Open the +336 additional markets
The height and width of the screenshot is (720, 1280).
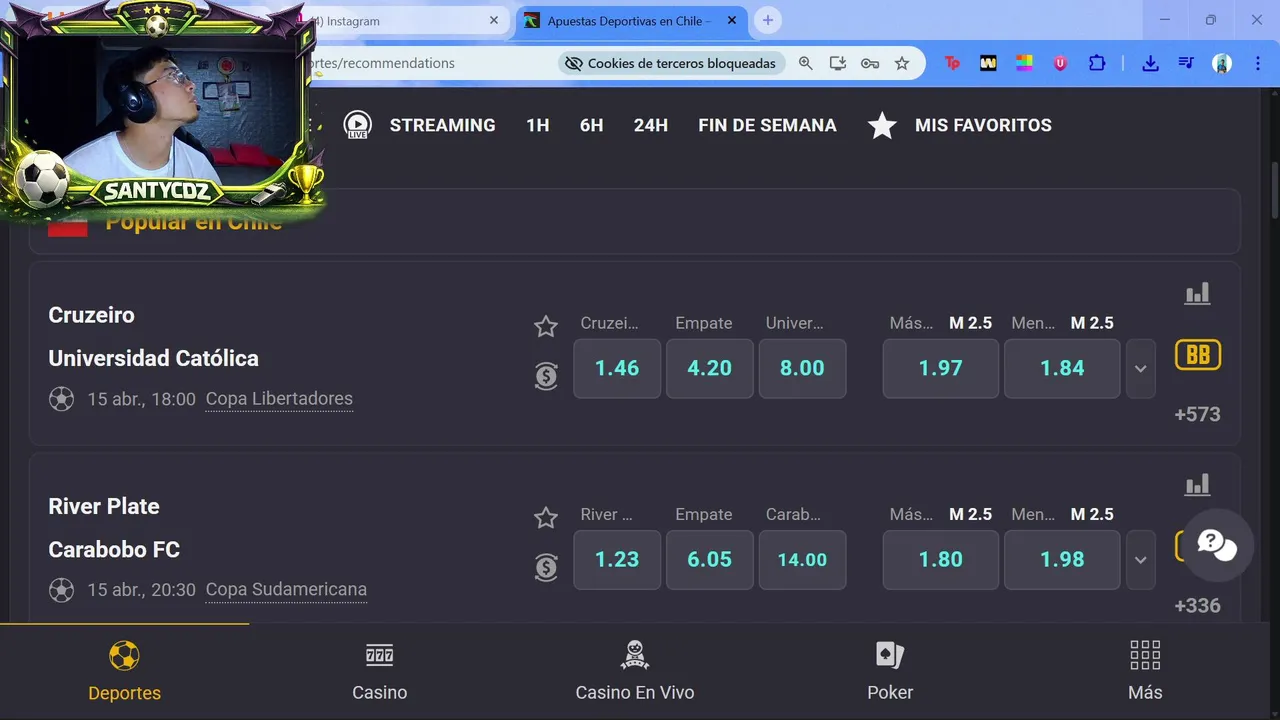1197,605
